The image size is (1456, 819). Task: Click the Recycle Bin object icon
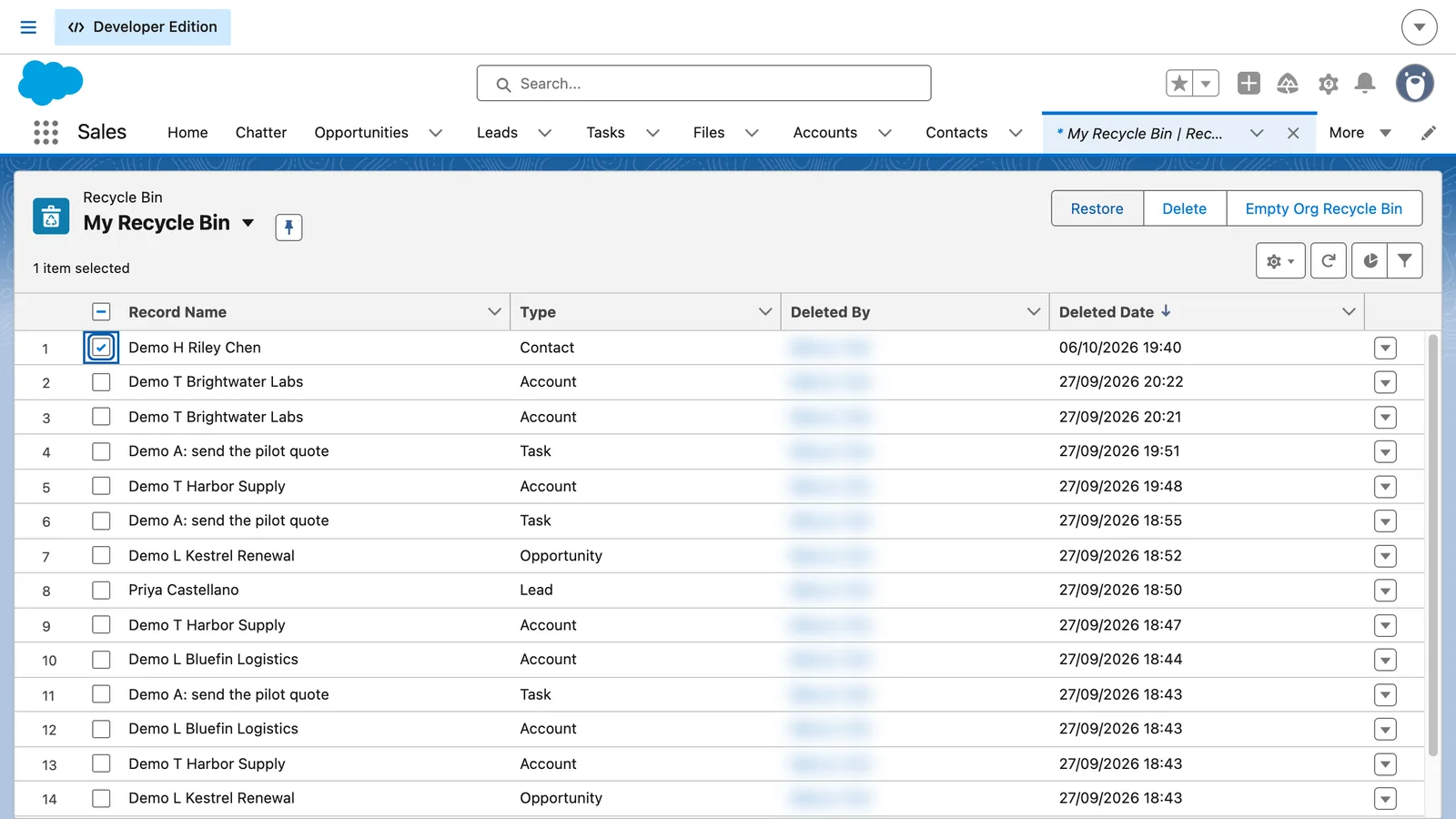pos(51,217)
